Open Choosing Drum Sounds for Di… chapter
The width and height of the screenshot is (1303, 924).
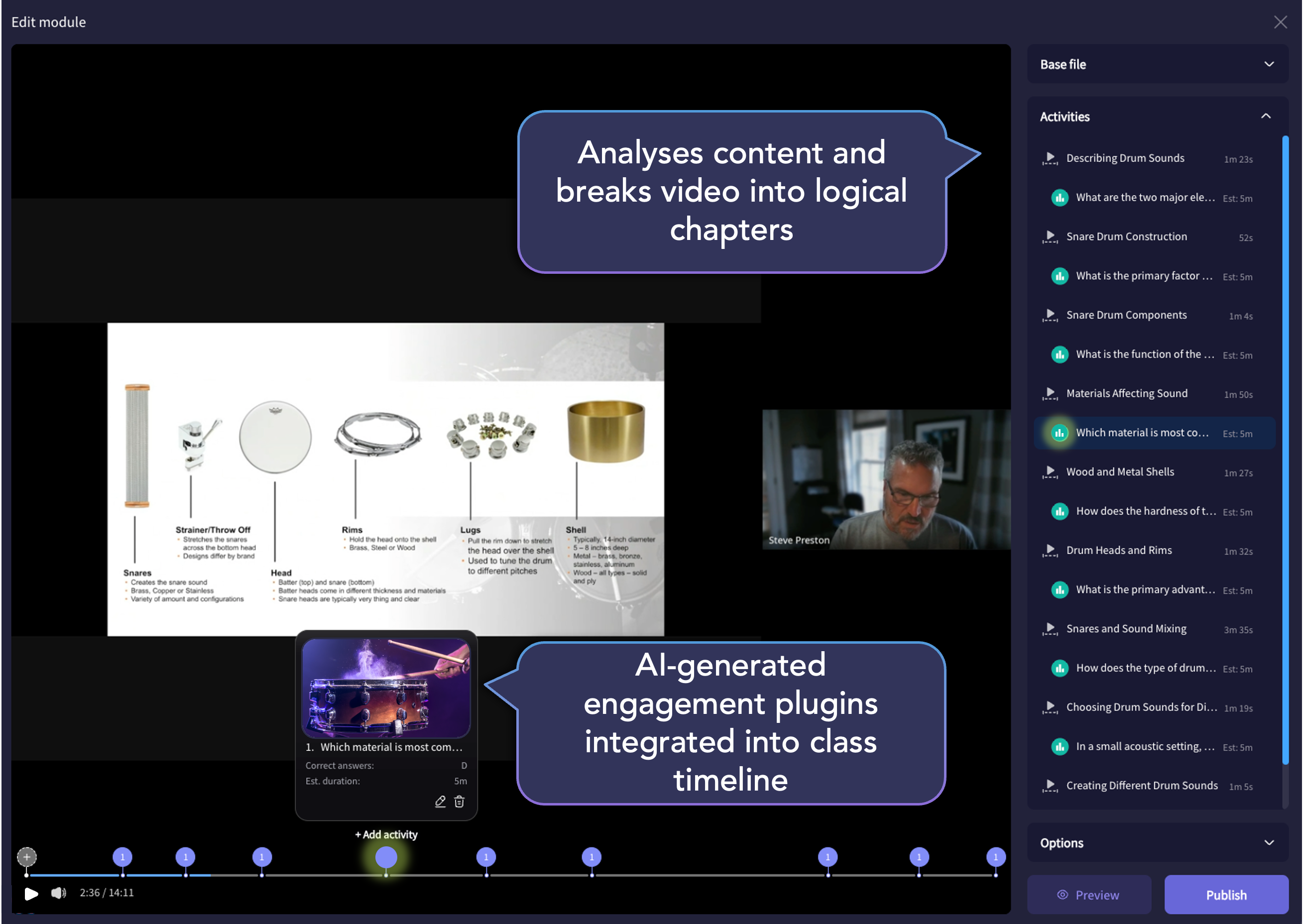click(1154, 708)
